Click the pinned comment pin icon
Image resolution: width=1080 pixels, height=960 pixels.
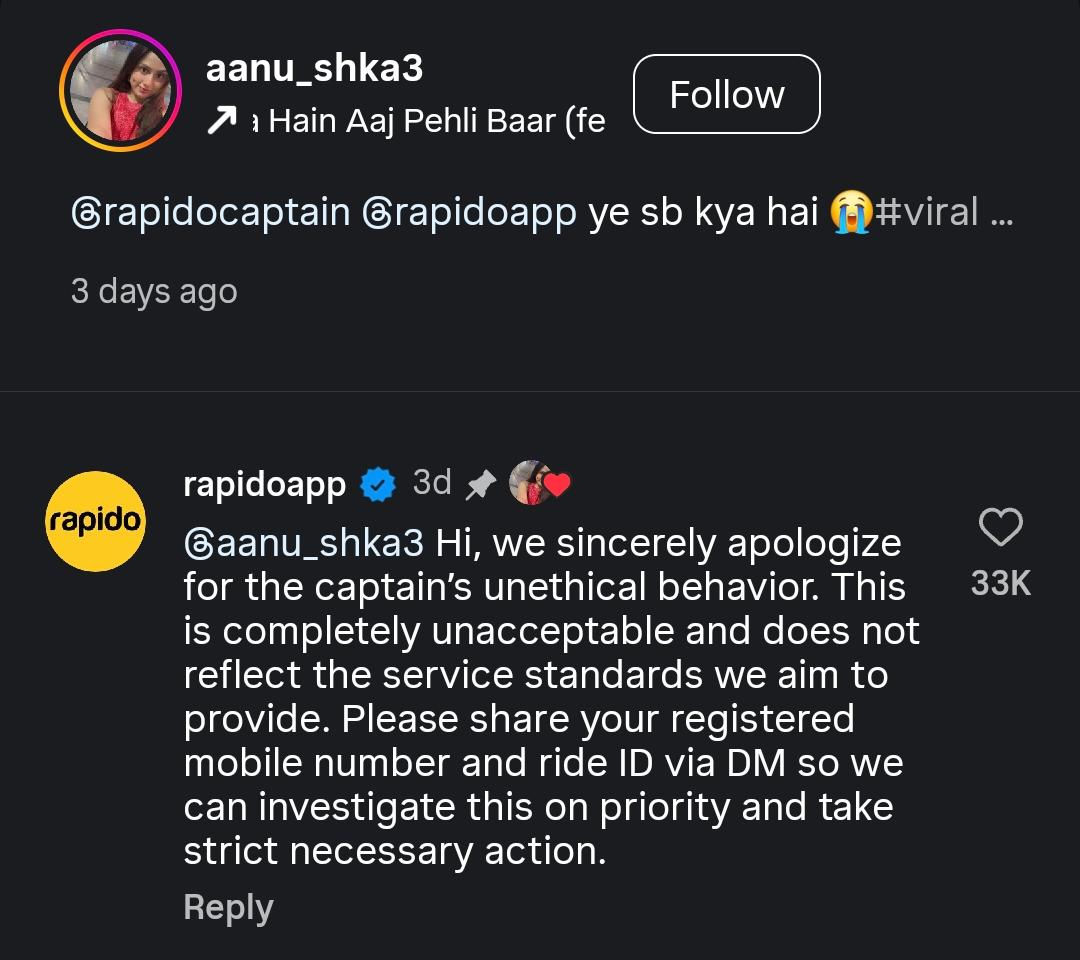(x=480, y=485)
